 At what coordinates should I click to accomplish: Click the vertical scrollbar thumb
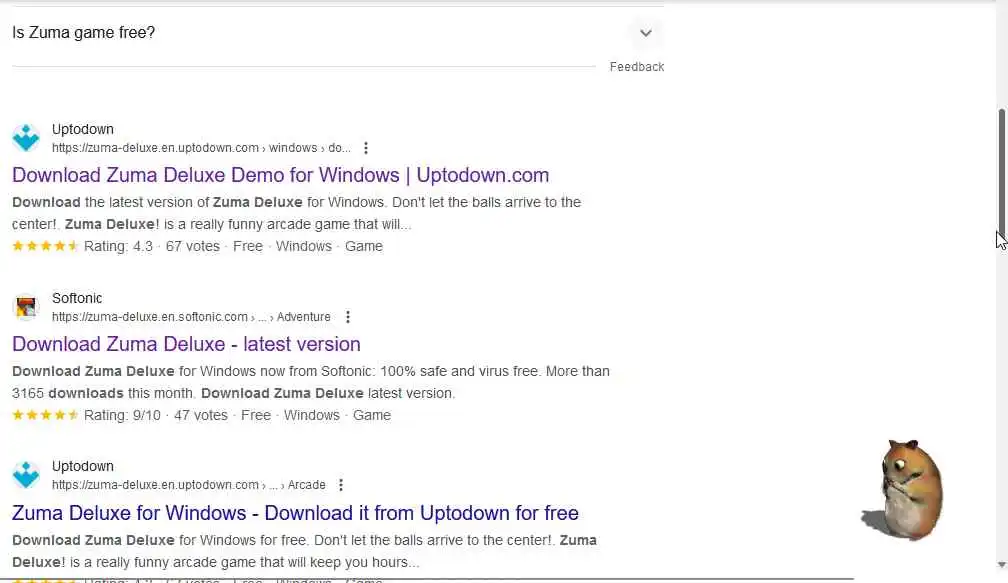point(1001,174)
